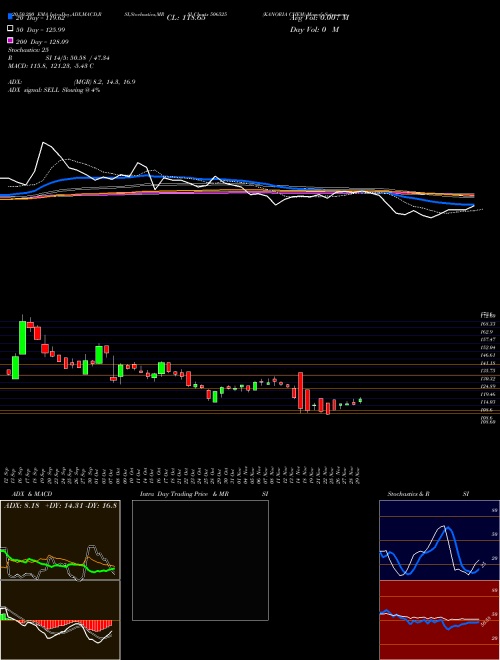Click the white 50 Day legend swatch
The width and height of the screenshot is (500, 660).
coord(10,29)
